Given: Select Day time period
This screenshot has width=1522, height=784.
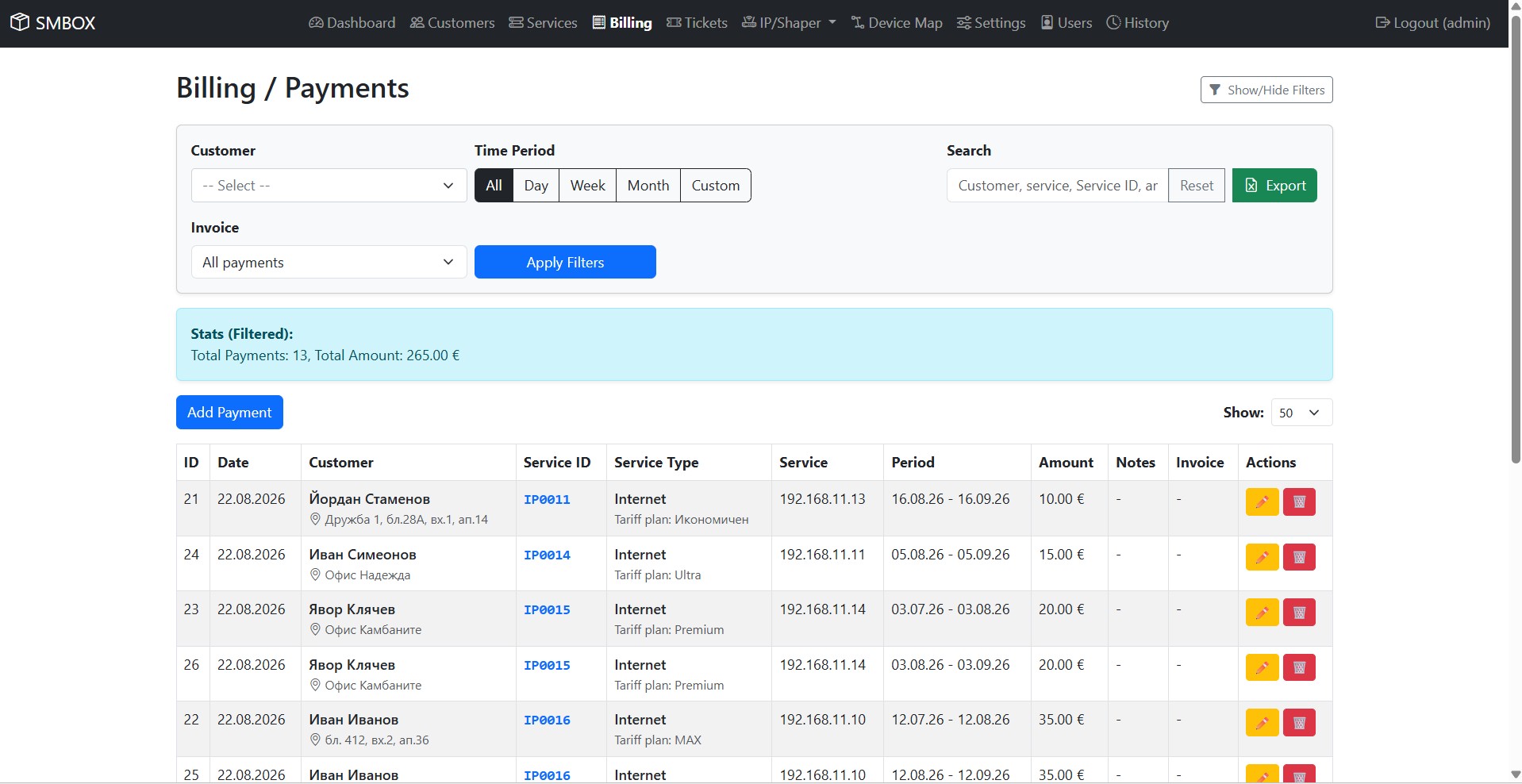Looking at the screenshot, I should pyautogui.click(x=536, y=186).
